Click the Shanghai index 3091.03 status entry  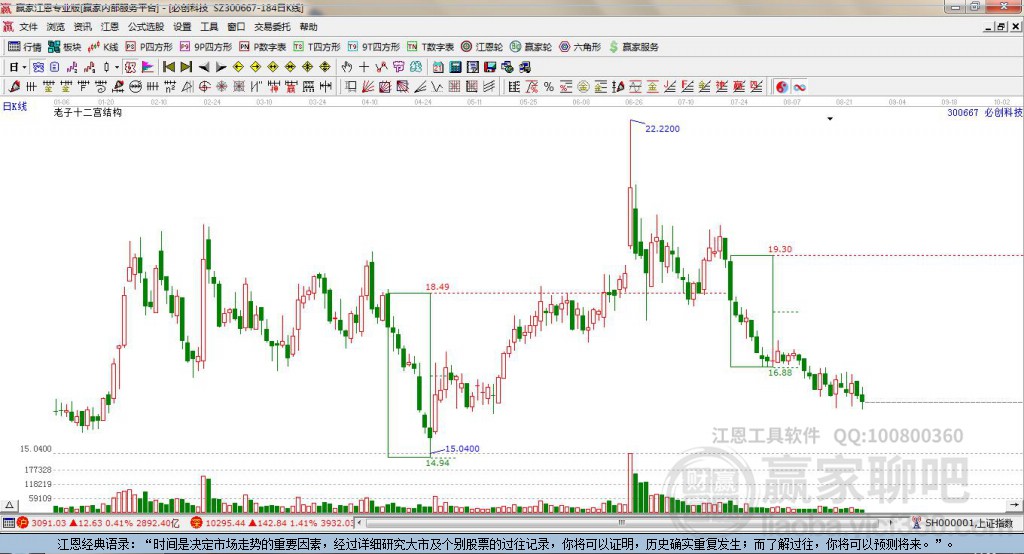(x=98, y=523)
